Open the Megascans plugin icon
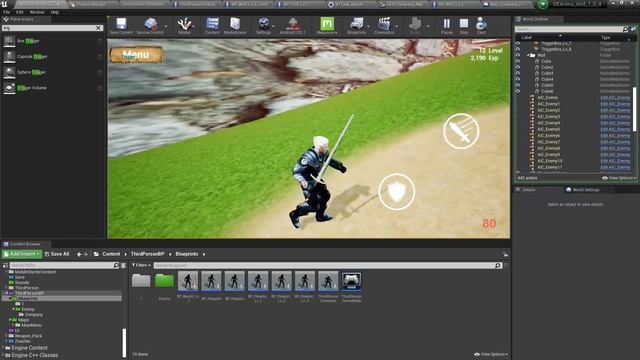 click(x=327, y=26)
